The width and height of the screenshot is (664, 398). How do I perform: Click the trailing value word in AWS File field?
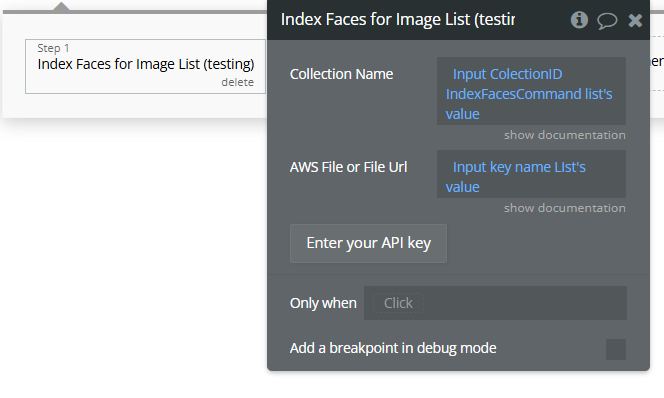click(x=462, y=187)
